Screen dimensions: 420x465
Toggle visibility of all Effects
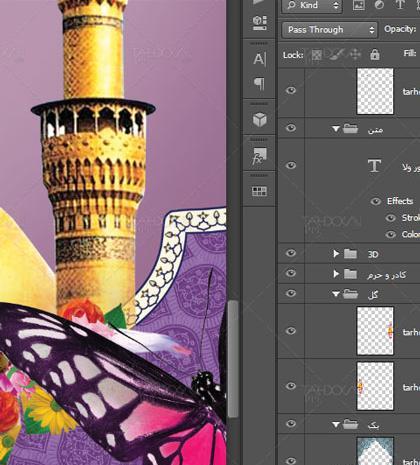click(x=376, y=201)
